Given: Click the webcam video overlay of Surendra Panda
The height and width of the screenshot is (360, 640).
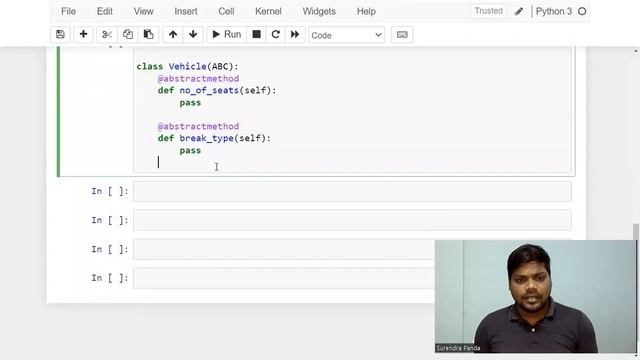Looking at the screenshot, I should pos(536,296).
